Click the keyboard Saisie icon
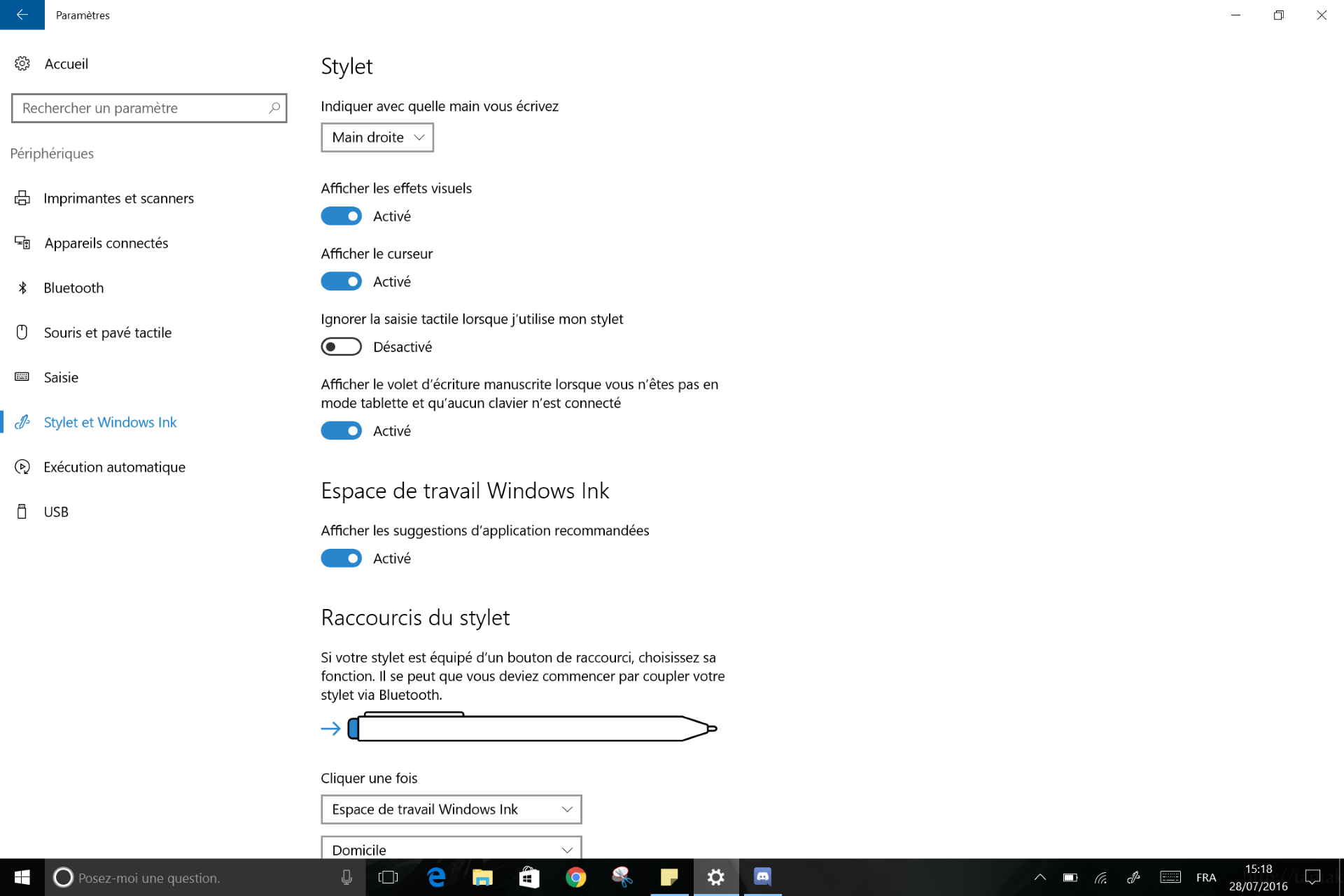 click(x=22, y=377)
